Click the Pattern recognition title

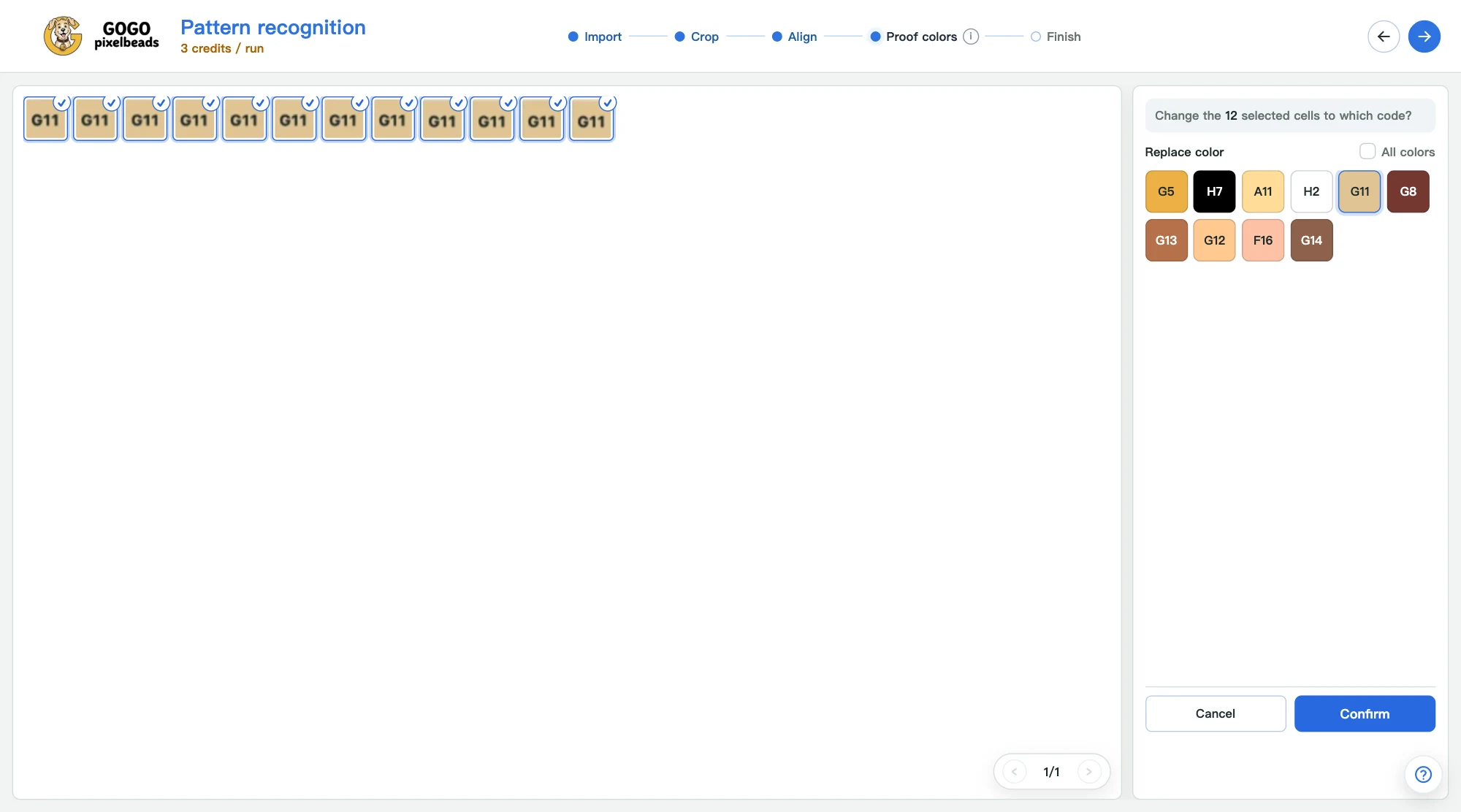pyautogui.click(x=273, y=27)
